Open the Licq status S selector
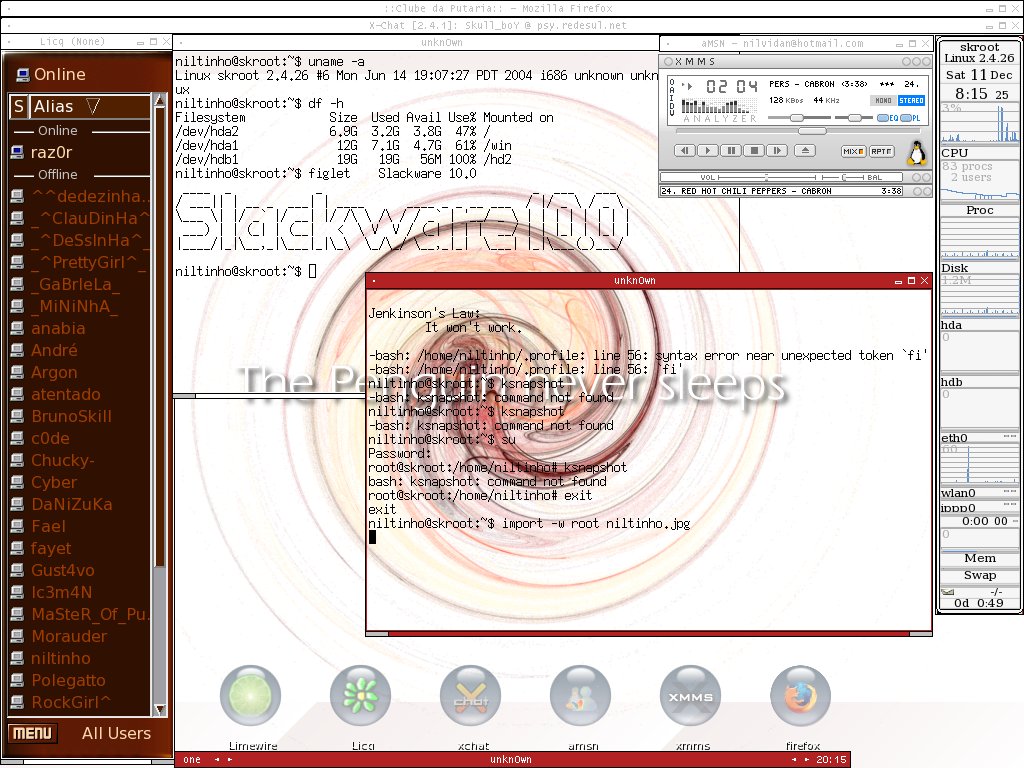Image resolution: width=1024 pixels, height=768 pixels. (18, 106)
